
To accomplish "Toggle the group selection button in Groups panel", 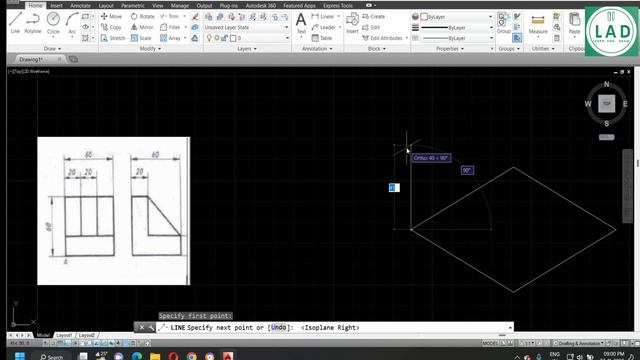I will pos(517,38).
